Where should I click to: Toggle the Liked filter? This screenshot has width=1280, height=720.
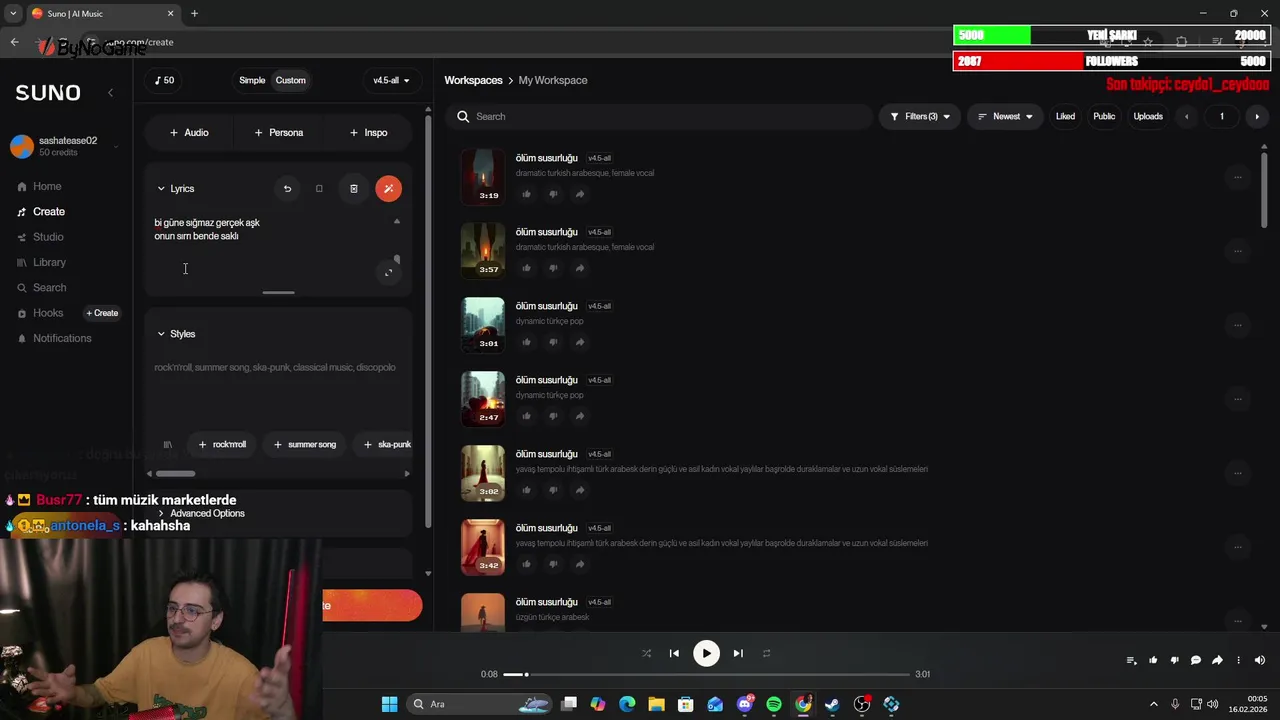click(1065, 116)
